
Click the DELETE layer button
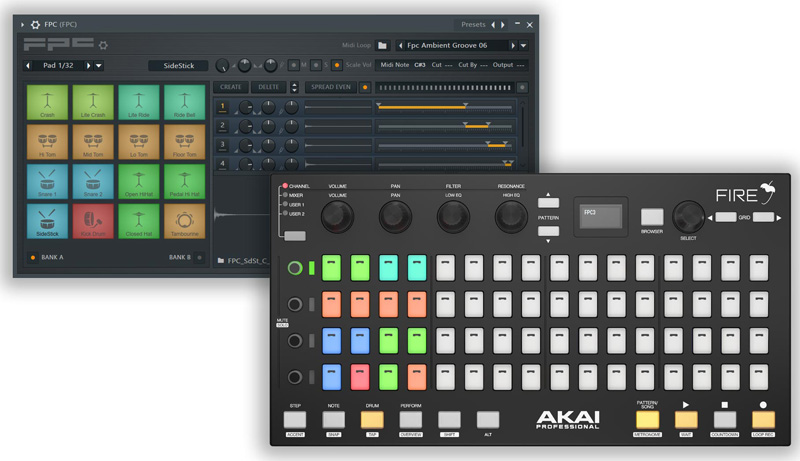point(268,87)
